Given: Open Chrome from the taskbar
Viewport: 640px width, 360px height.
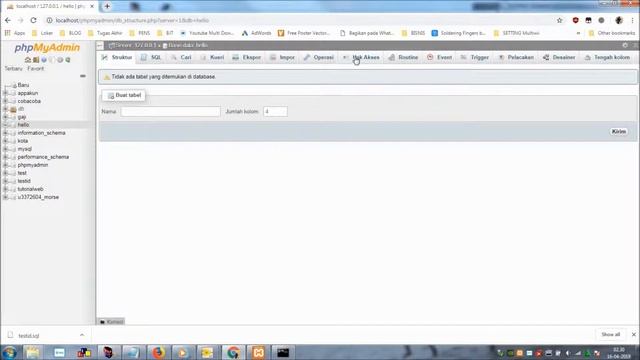Looking at the screenshot, I should click(233, 352).
